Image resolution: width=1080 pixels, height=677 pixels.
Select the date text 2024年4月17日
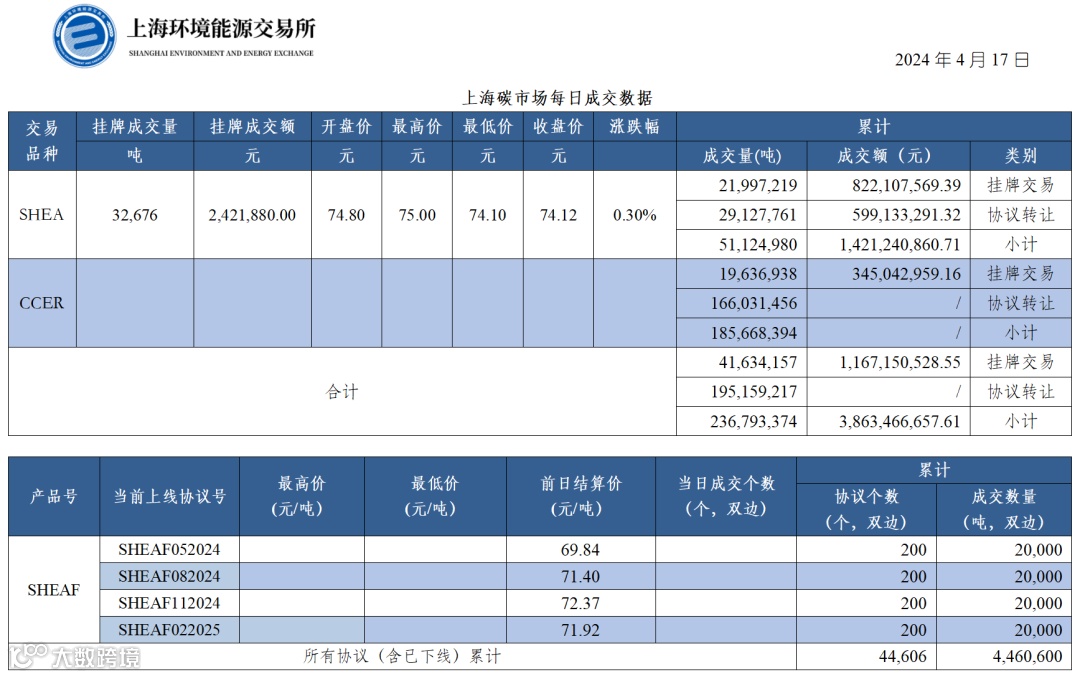(x=962, y=60)
